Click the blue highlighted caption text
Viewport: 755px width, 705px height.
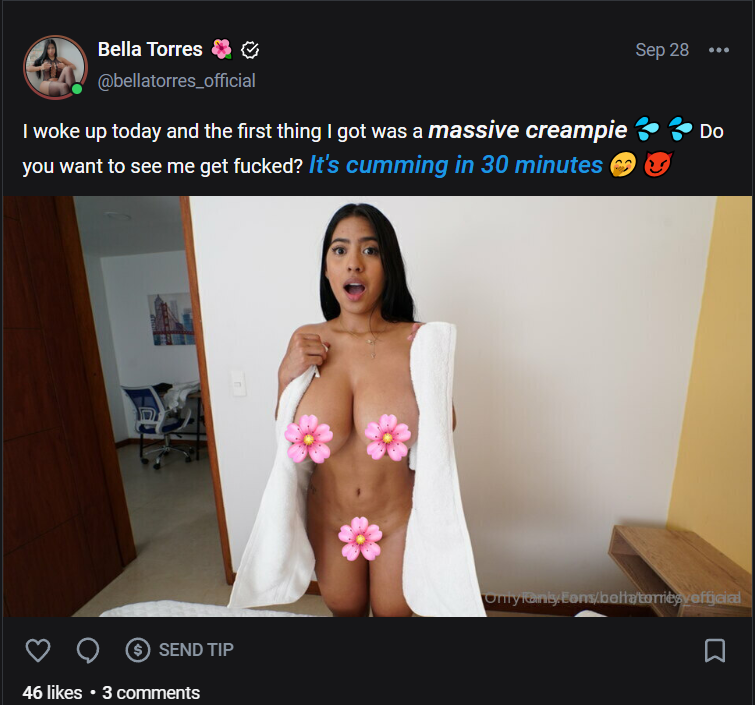tap(455, 165)
